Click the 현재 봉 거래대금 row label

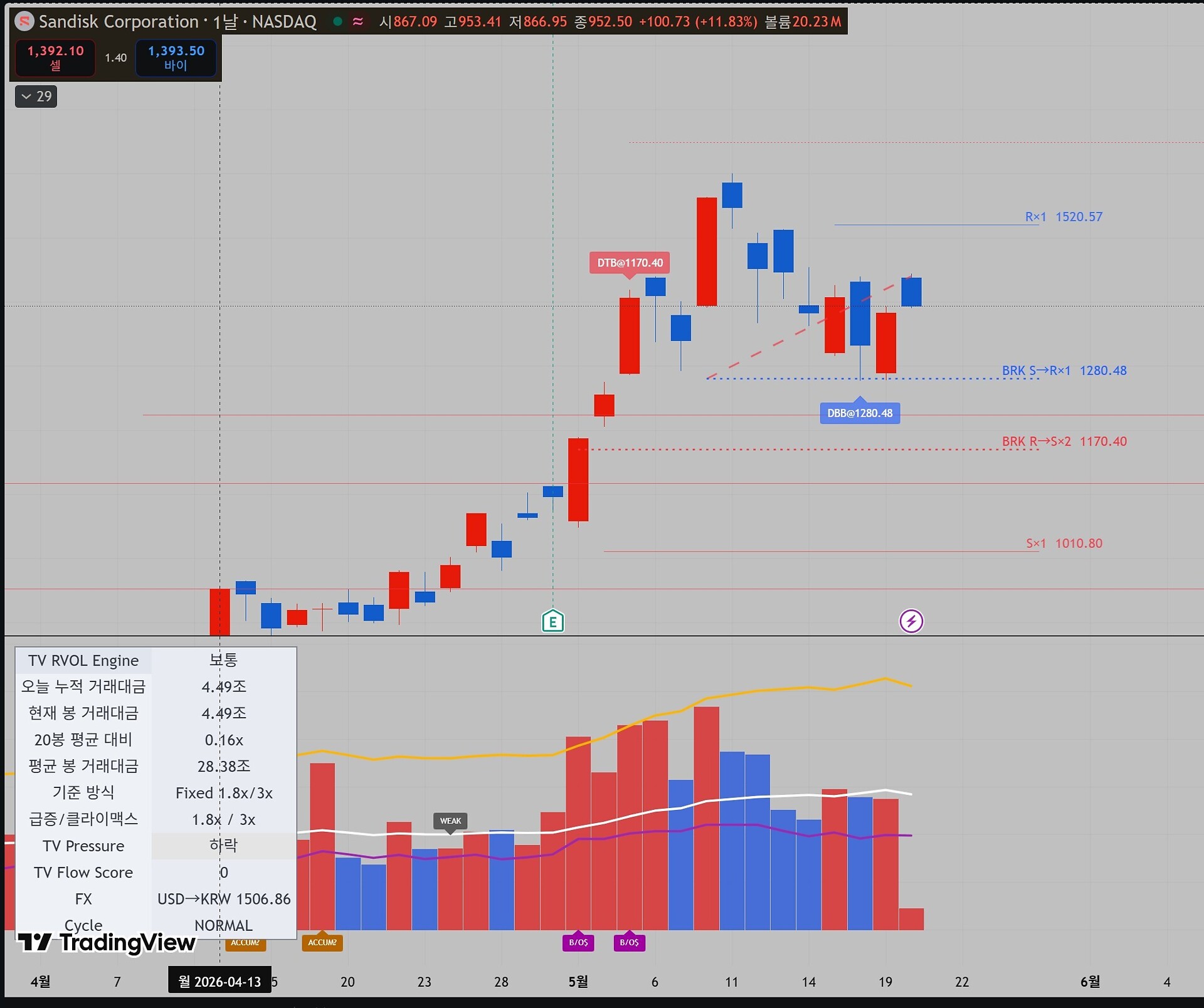pyautogui.click(x=83, y=713)
